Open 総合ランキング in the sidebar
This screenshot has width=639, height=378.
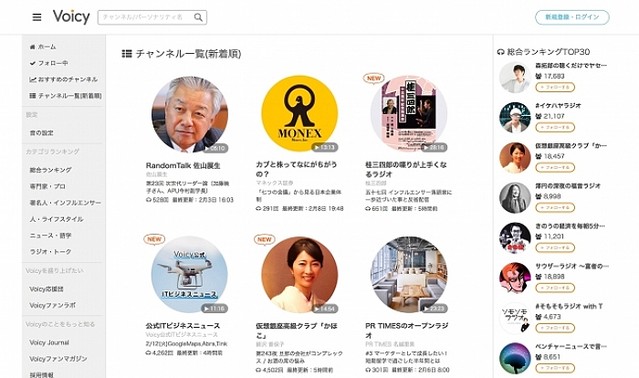50,170
